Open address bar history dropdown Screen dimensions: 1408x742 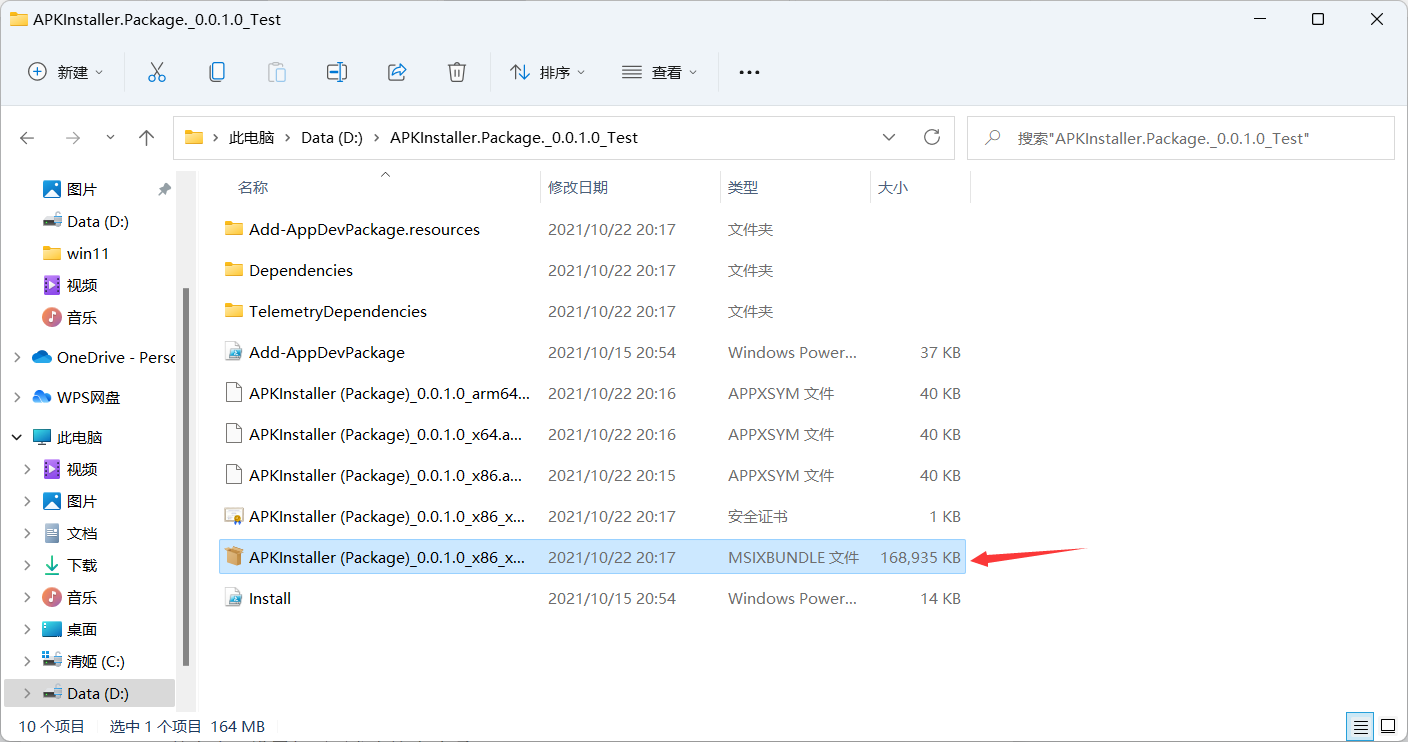[x=889, y=137]
